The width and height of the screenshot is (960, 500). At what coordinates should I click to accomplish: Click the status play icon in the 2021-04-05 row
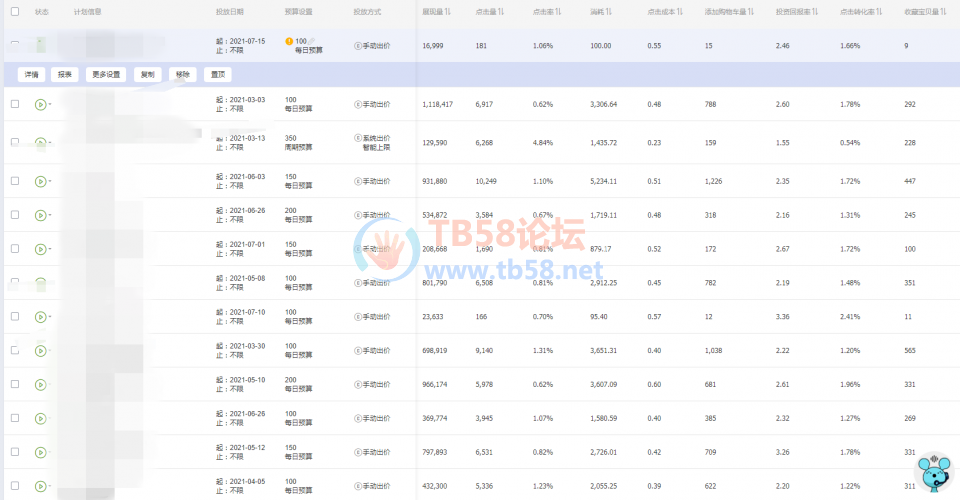point(40,487)
